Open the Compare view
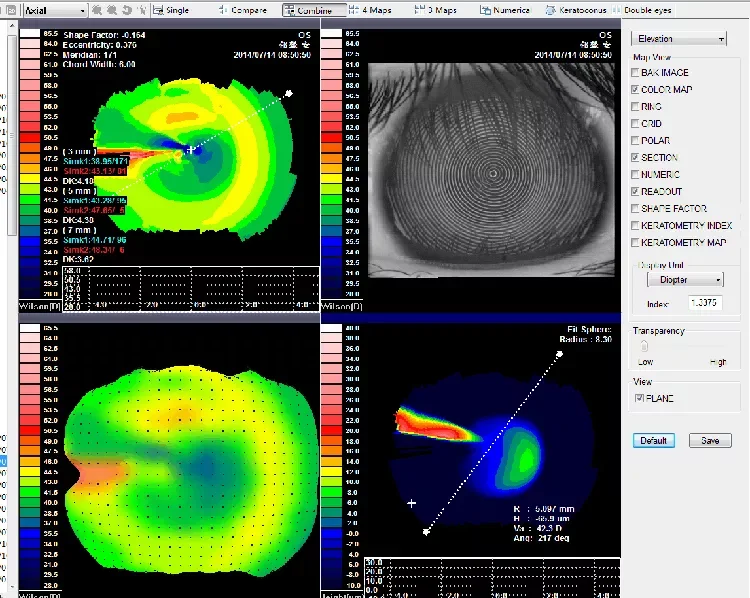The height and width of the screenshot is (598, 750). [x=242, y=10]
